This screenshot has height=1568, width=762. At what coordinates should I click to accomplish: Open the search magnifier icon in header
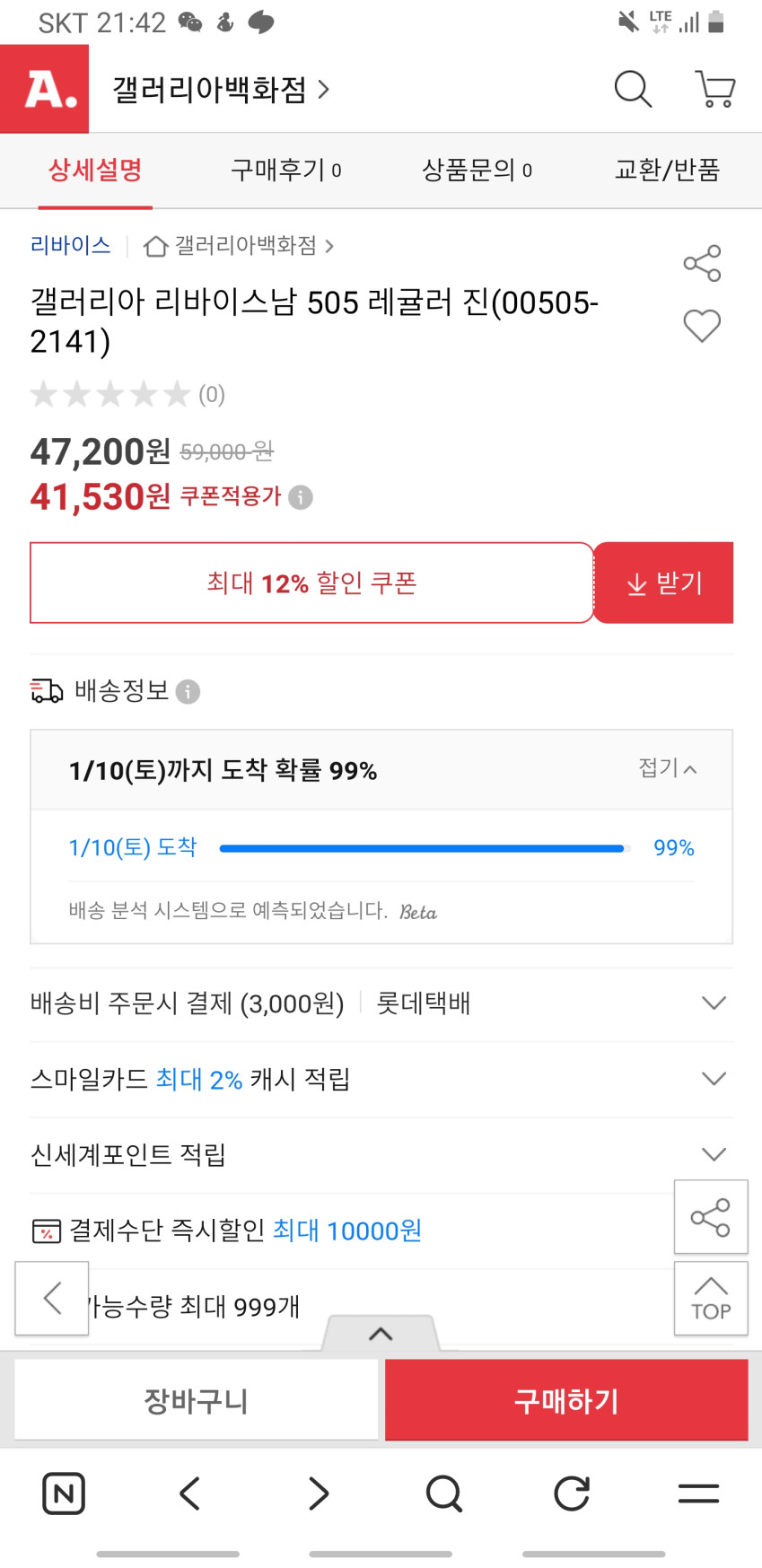click(633, 89)
